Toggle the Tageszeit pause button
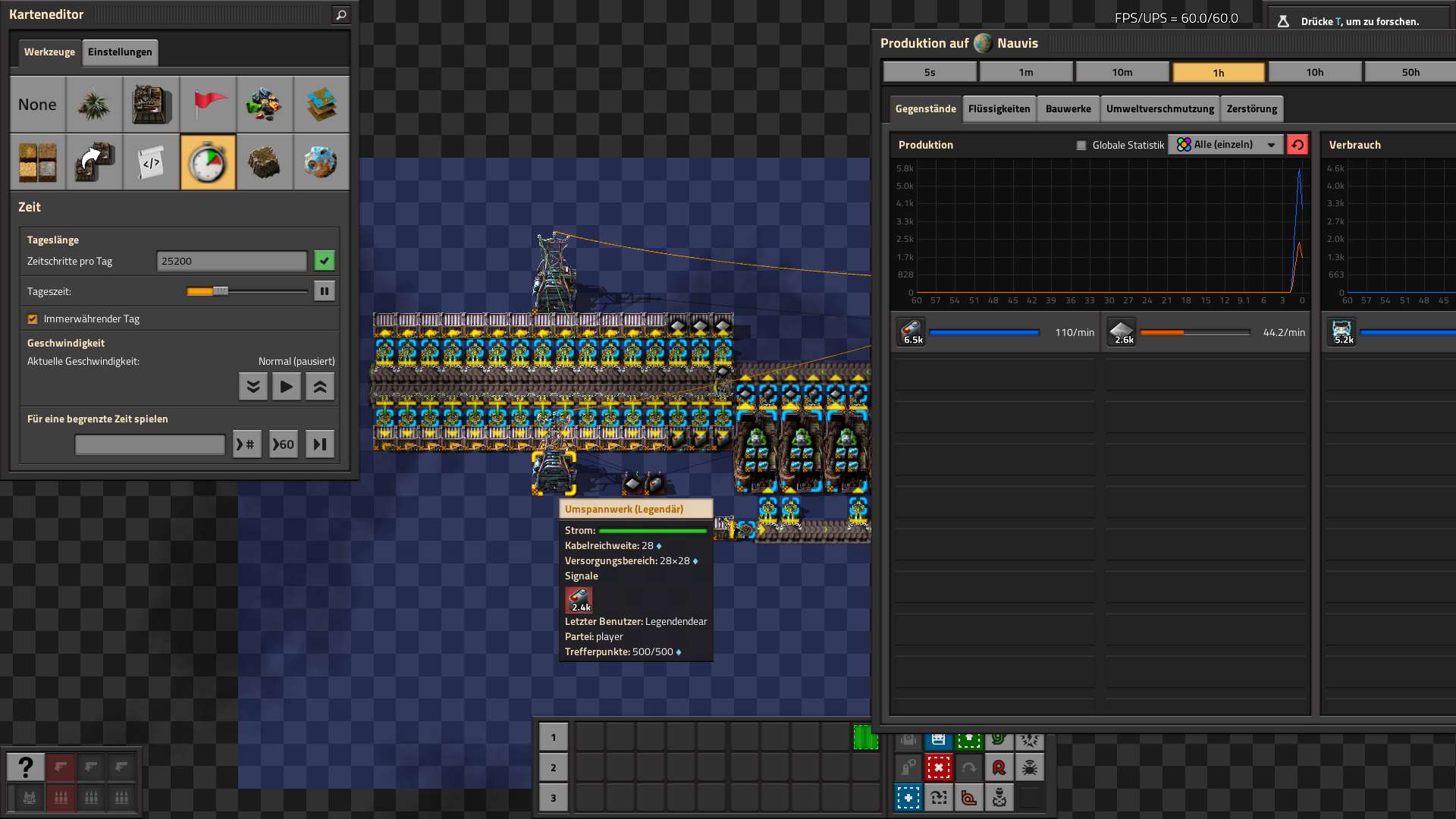 pyautogui.click(x=324, y=291)
